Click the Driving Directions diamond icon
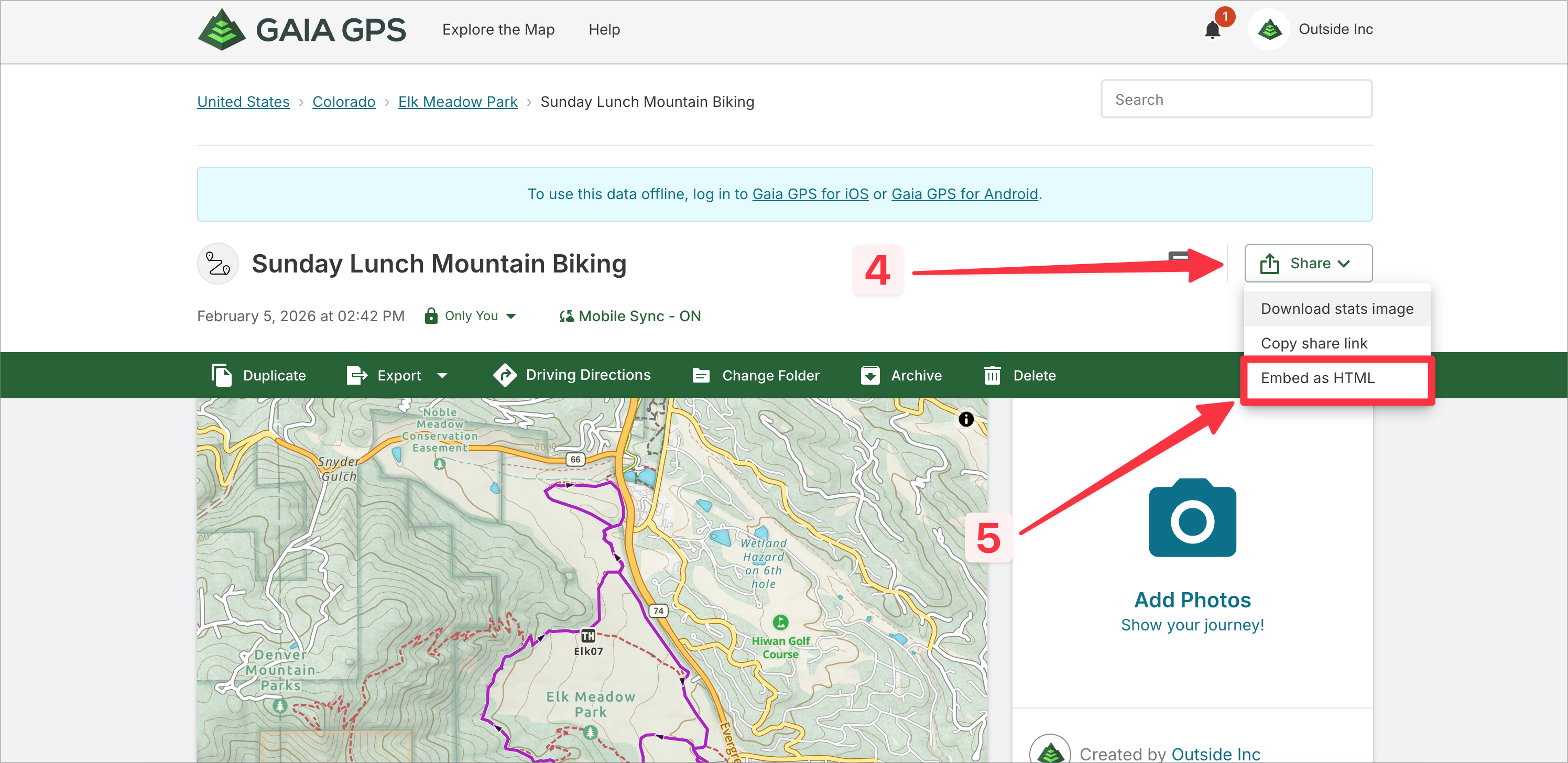The image size is (1568, 763). pyautogui.click(x=505, y=375)
